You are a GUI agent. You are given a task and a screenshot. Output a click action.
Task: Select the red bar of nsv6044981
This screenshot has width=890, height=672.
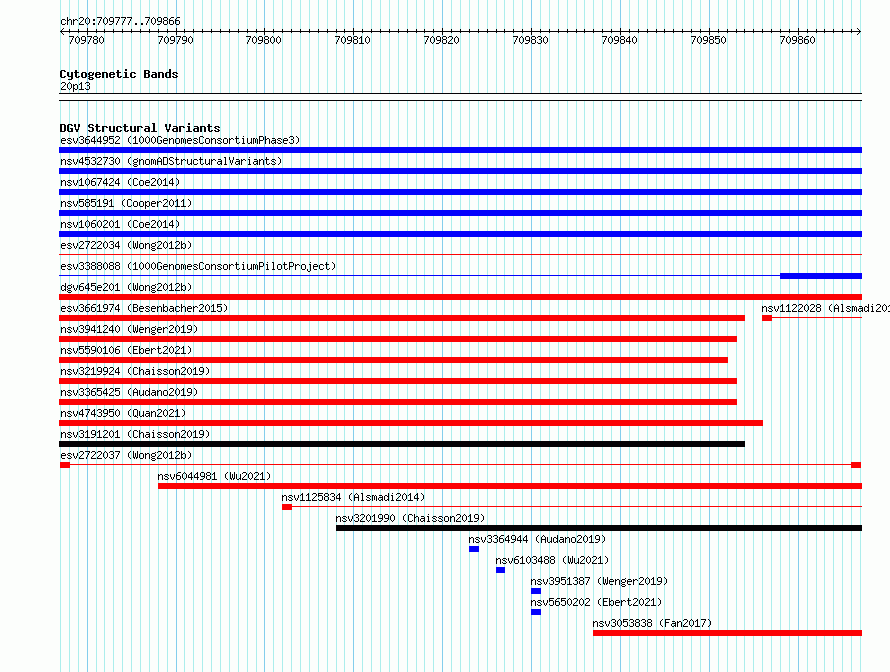click(510, 486)
